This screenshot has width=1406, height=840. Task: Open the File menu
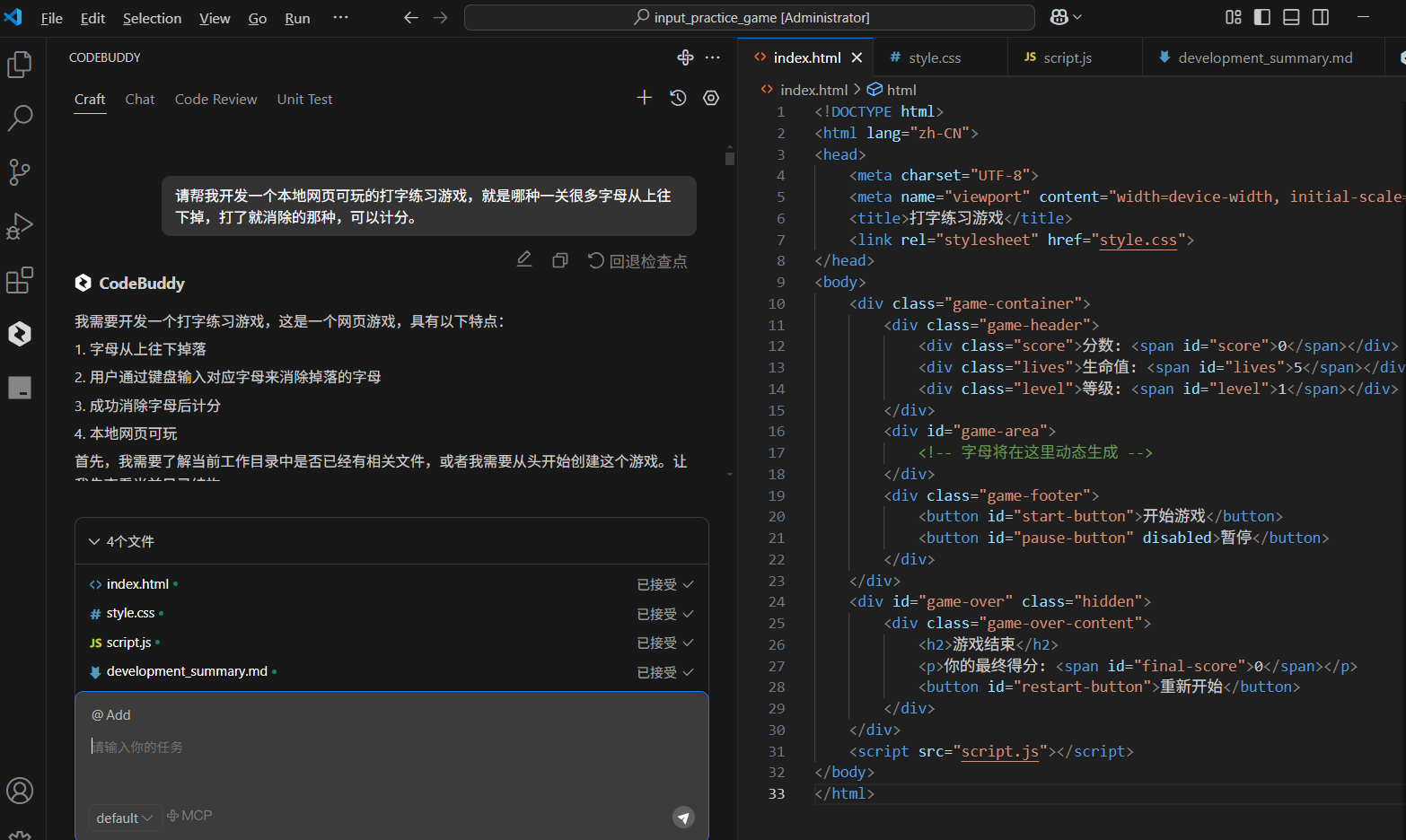52,18
